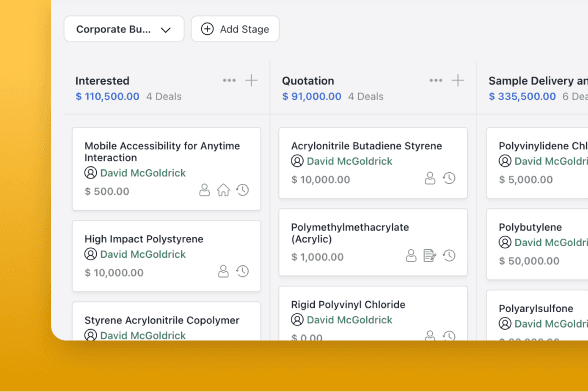Screen dimensions: 588x392
Task: Click the notes icon on the Polymethylmethacrylate card
Action: (x=430, y=256)
